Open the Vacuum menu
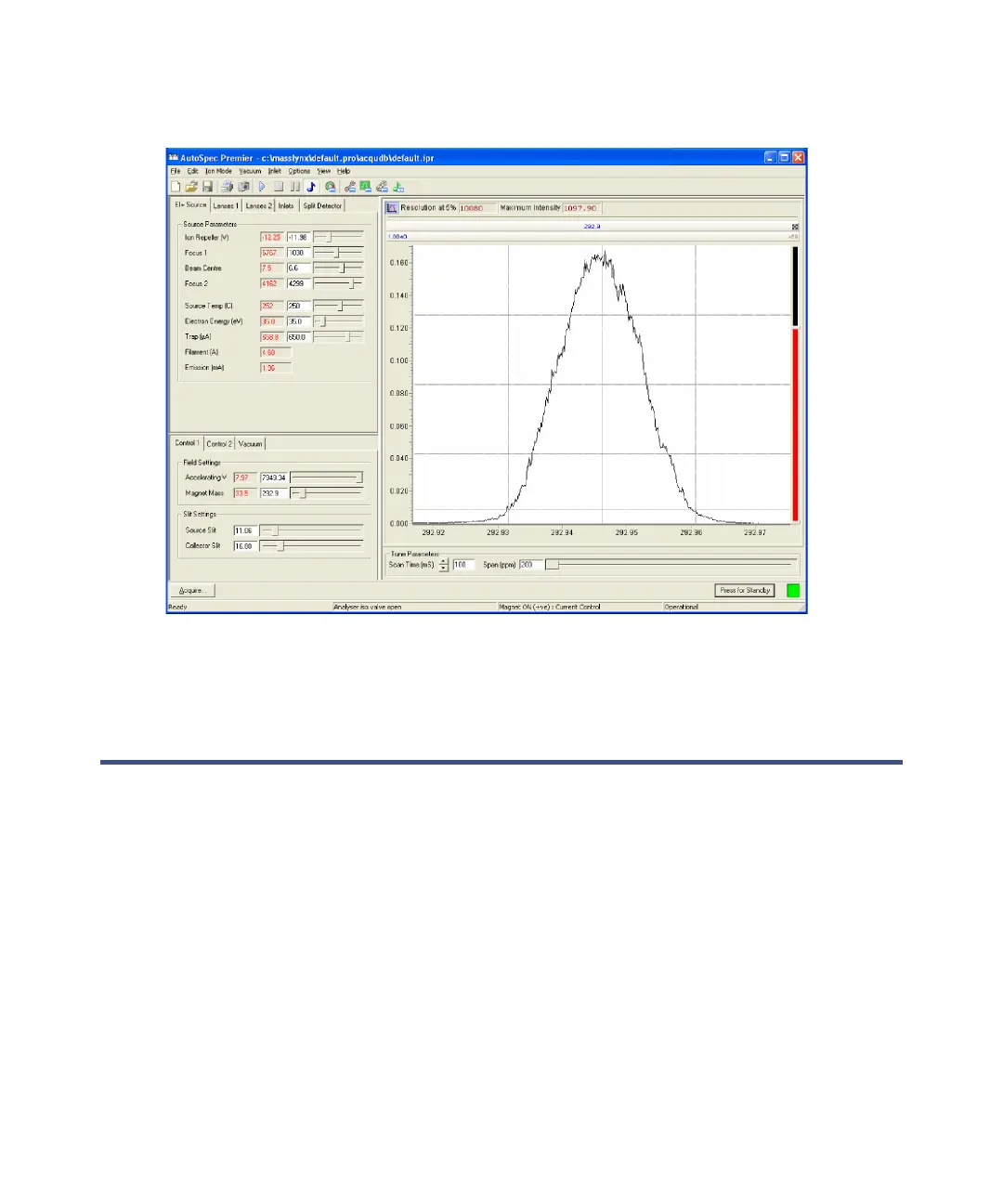The width and height of the screenshot is (1003, 1204). click(250, 171)
